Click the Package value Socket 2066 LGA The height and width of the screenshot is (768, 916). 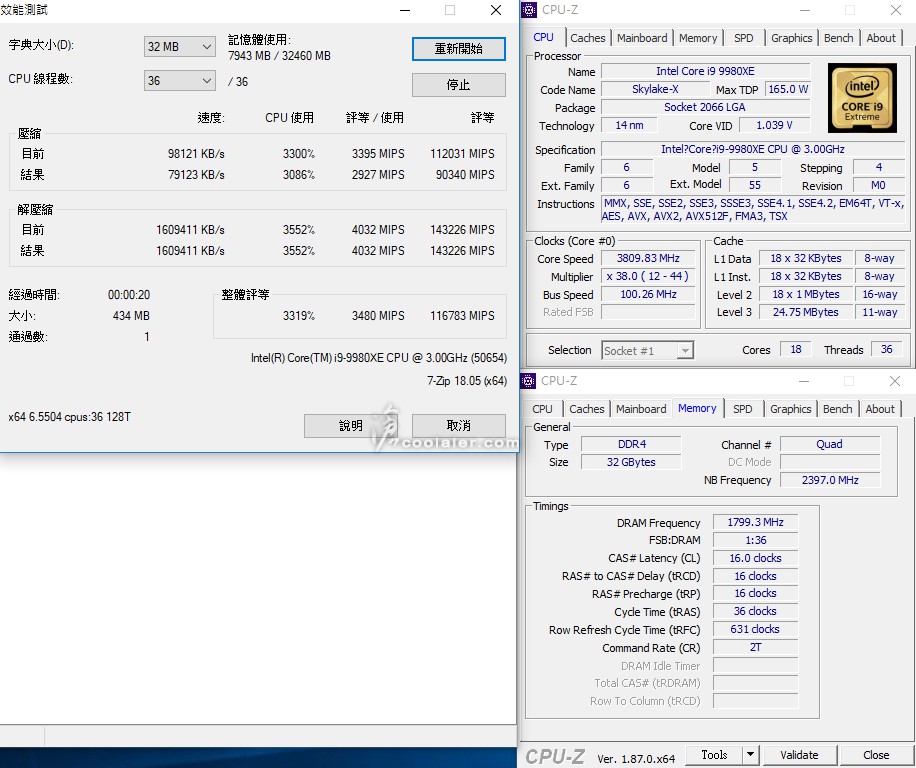705,107
